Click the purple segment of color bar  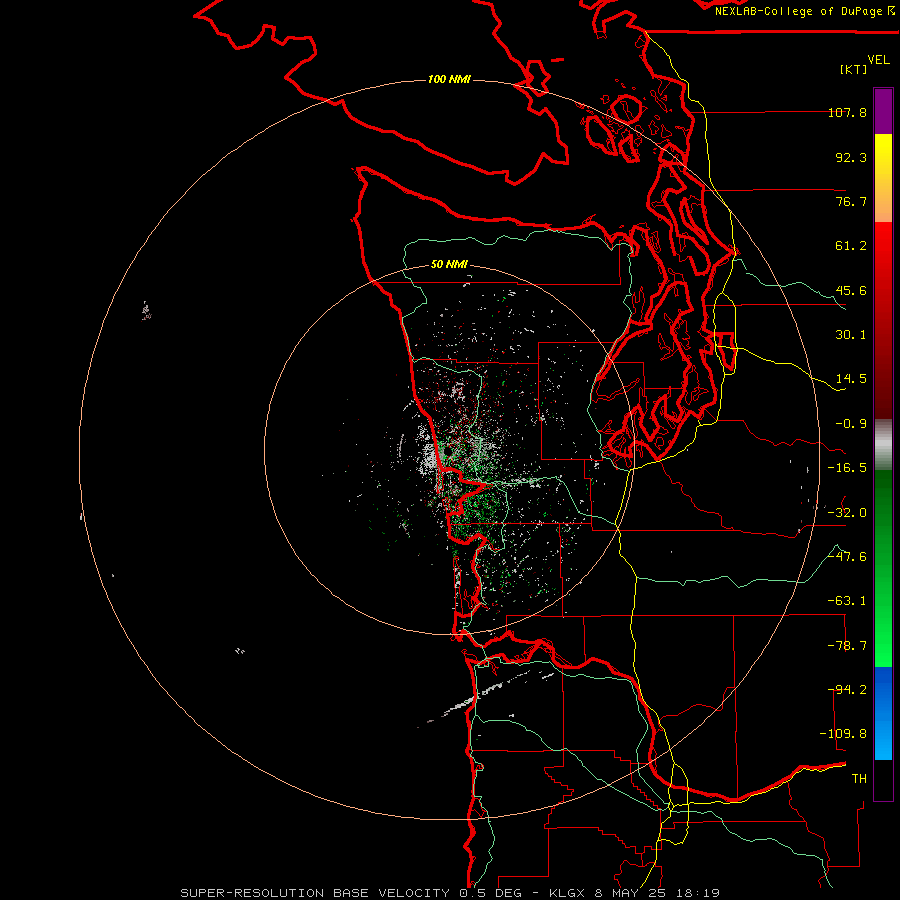(883, 111)
